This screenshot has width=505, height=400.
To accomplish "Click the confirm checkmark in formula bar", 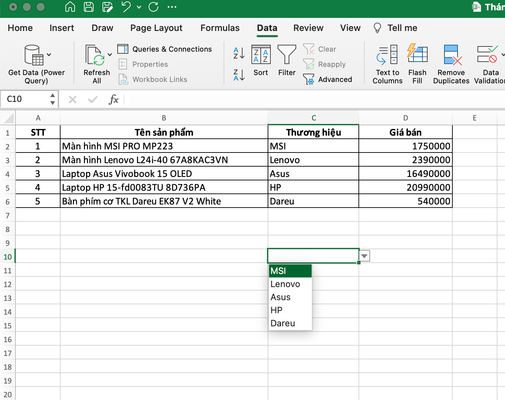I will pos(93,99).
